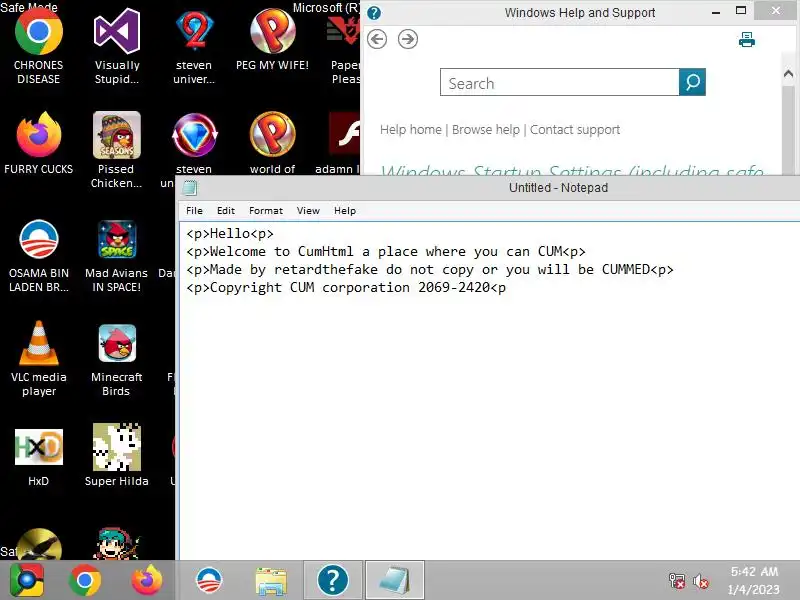Click the search magnifier button in Help
Viewport: 800px width, 600px height.
pos(692,82)
